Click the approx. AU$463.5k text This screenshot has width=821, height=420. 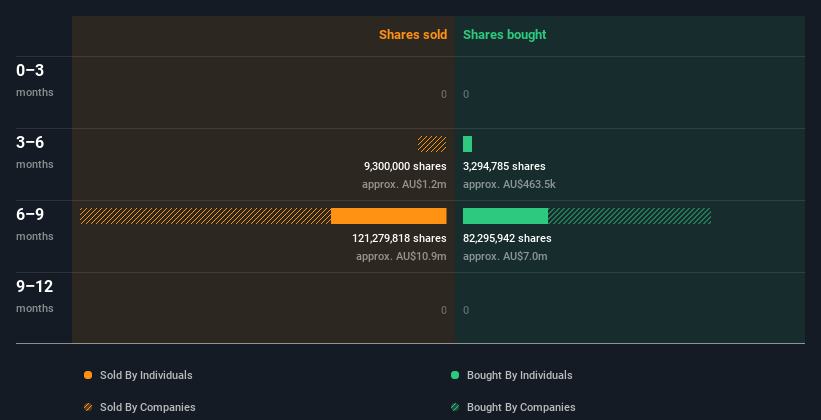[509, 184]
